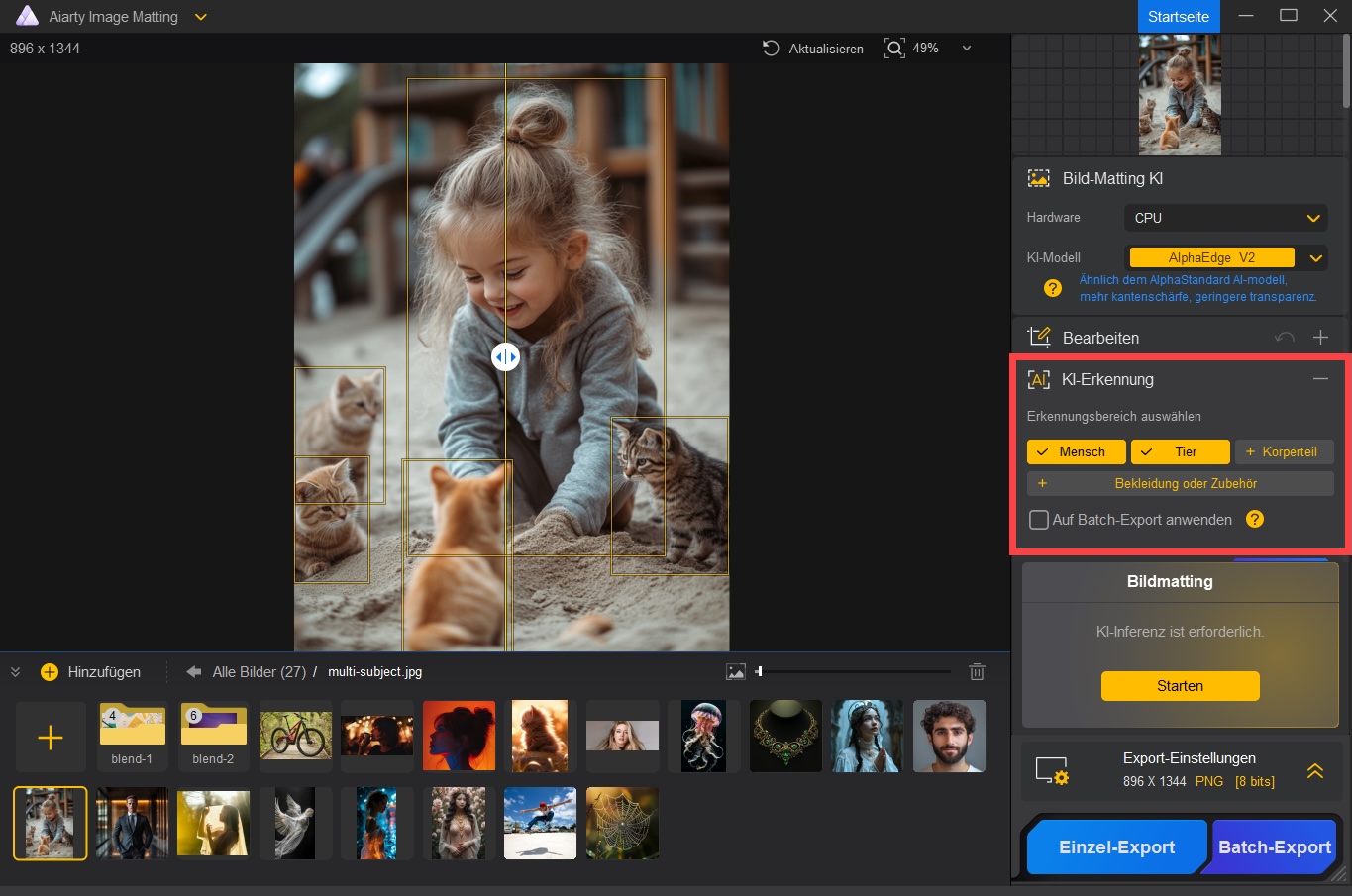Image resolution: width=1352 pixels, height=896 pixels.
Task: Toggle the Mensch detection option
Action: (1076, 452)
